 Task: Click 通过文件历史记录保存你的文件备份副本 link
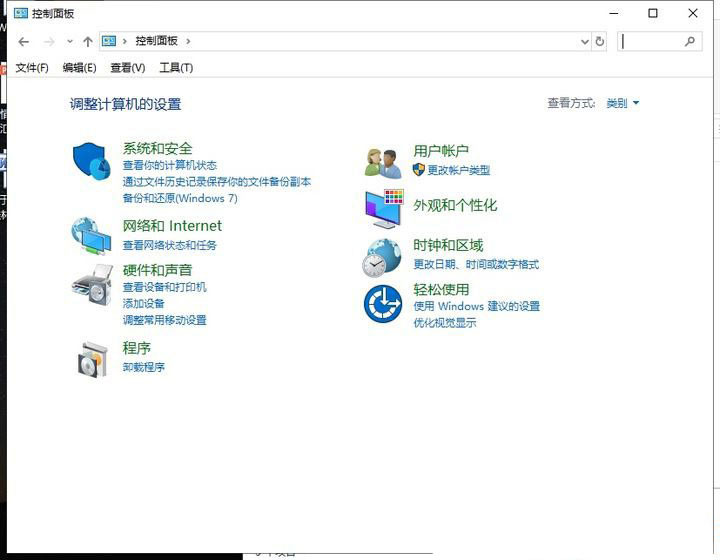click(217, 182)
